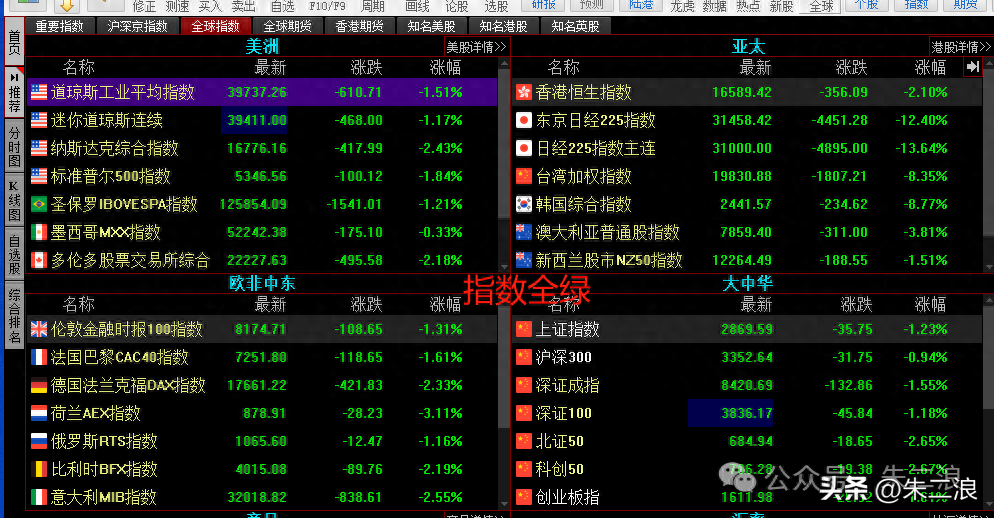Click the Australia flag beside 澳大利亚普通股指数
The image size is (994, 518).
click(x=524, y=232)
